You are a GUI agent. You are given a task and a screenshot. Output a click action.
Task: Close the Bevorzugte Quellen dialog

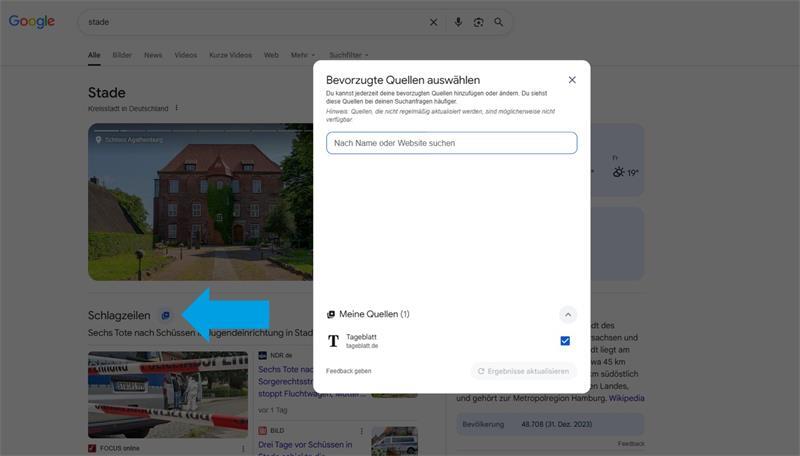[572, 80]
